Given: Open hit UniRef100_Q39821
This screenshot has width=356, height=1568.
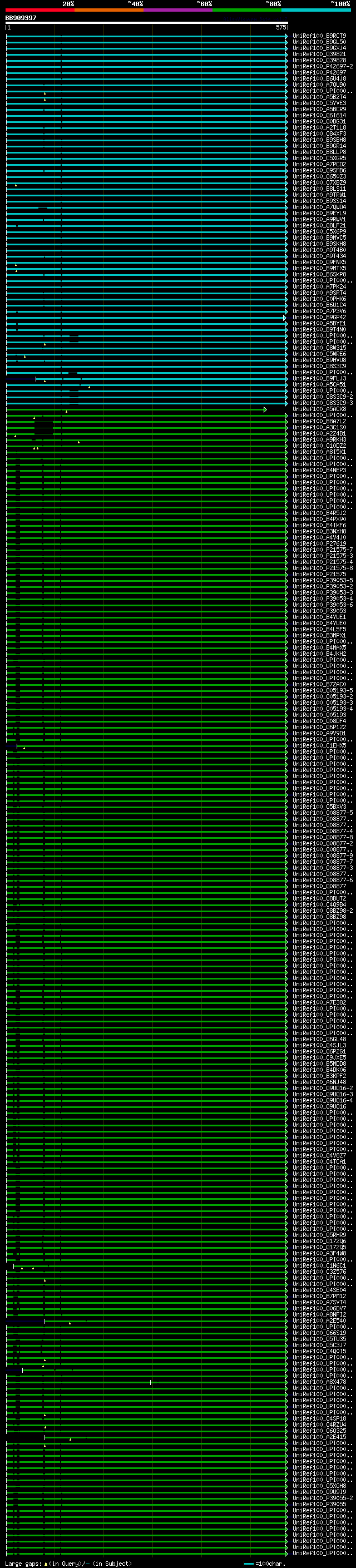Looking at the screenshot, I should tap(319, 54).
